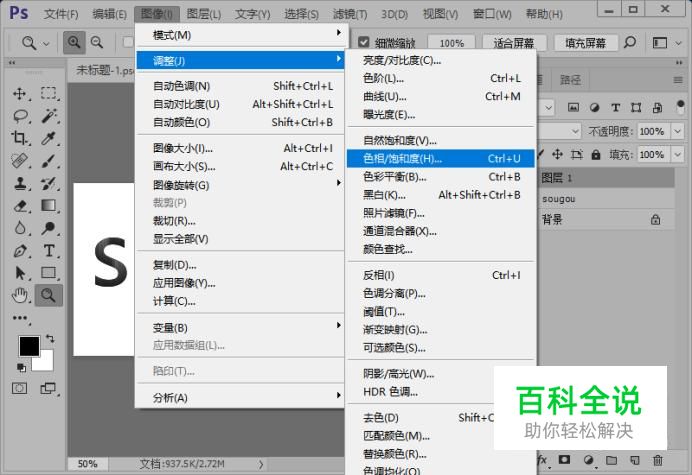Screen dimensions: 692x475
Task: Select the Eraser tool
Action: [x=20, y=206]
